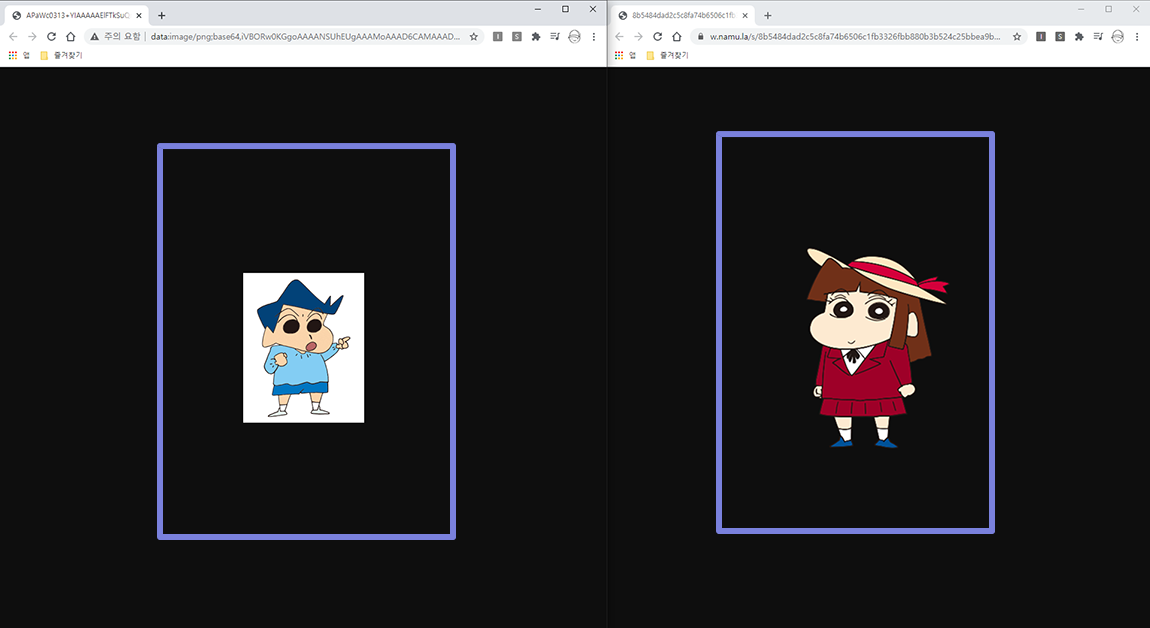Open the 'I' extension in left window
This screenshot has height=628, width=1150.
click(498, 37)
